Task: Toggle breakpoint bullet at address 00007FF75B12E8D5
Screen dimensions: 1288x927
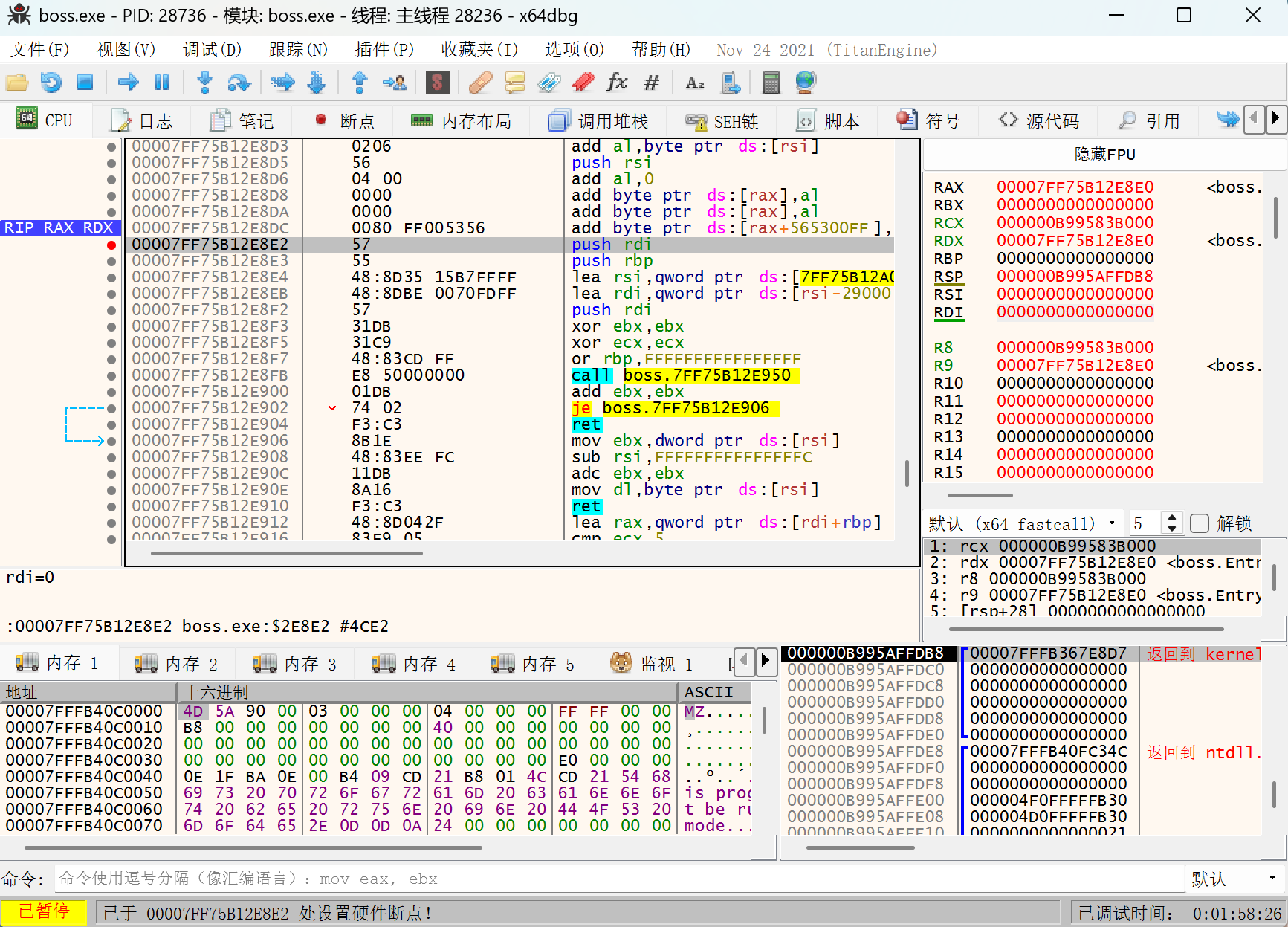Action: point(111,163)
